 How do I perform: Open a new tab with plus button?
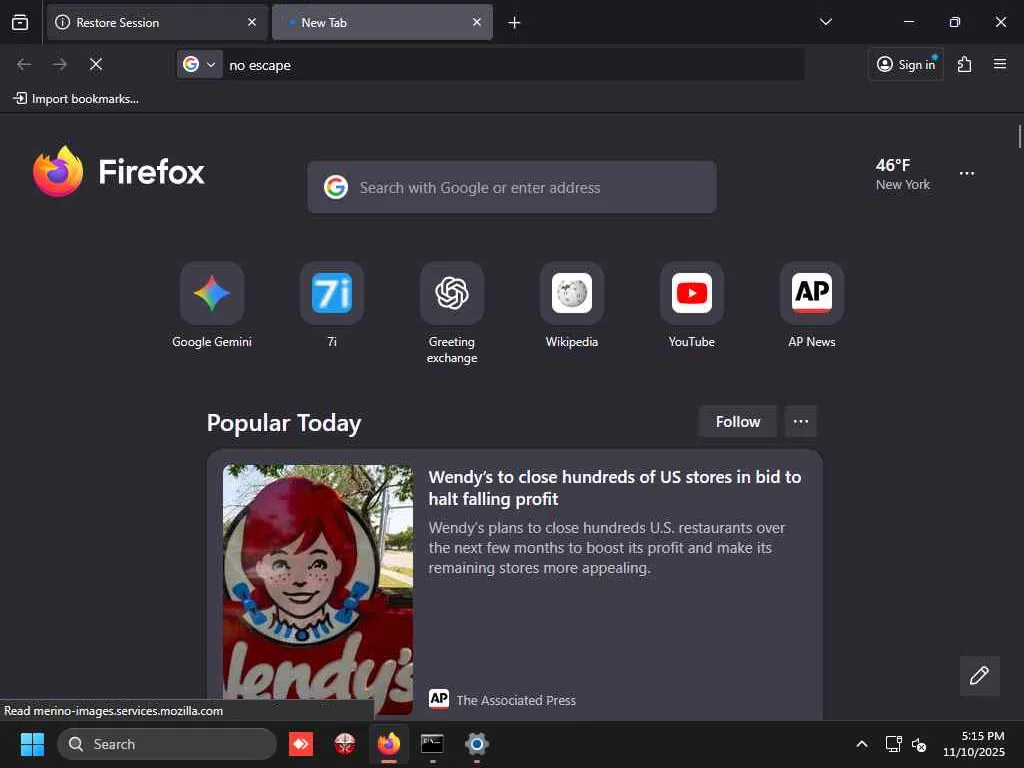[514, 23]
